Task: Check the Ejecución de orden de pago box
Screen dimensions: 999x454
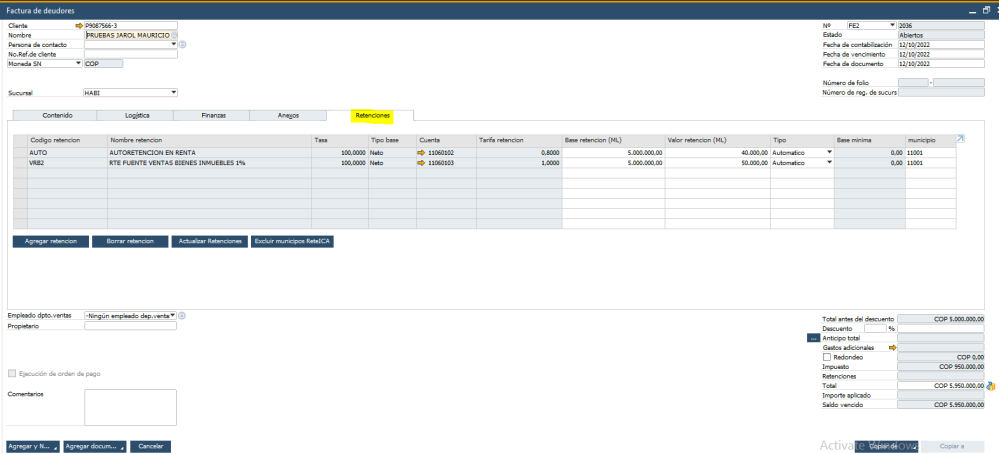Action: 12,374
